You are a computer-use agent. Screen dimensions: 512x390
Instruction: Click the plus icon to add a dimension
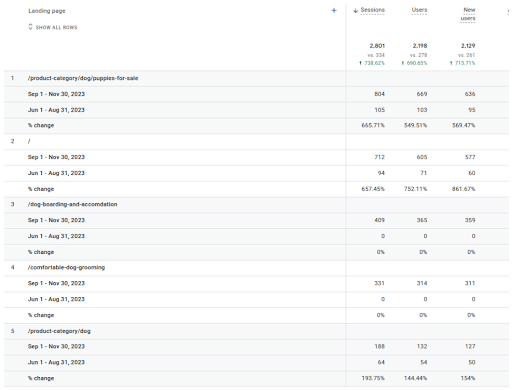[334, 11]
